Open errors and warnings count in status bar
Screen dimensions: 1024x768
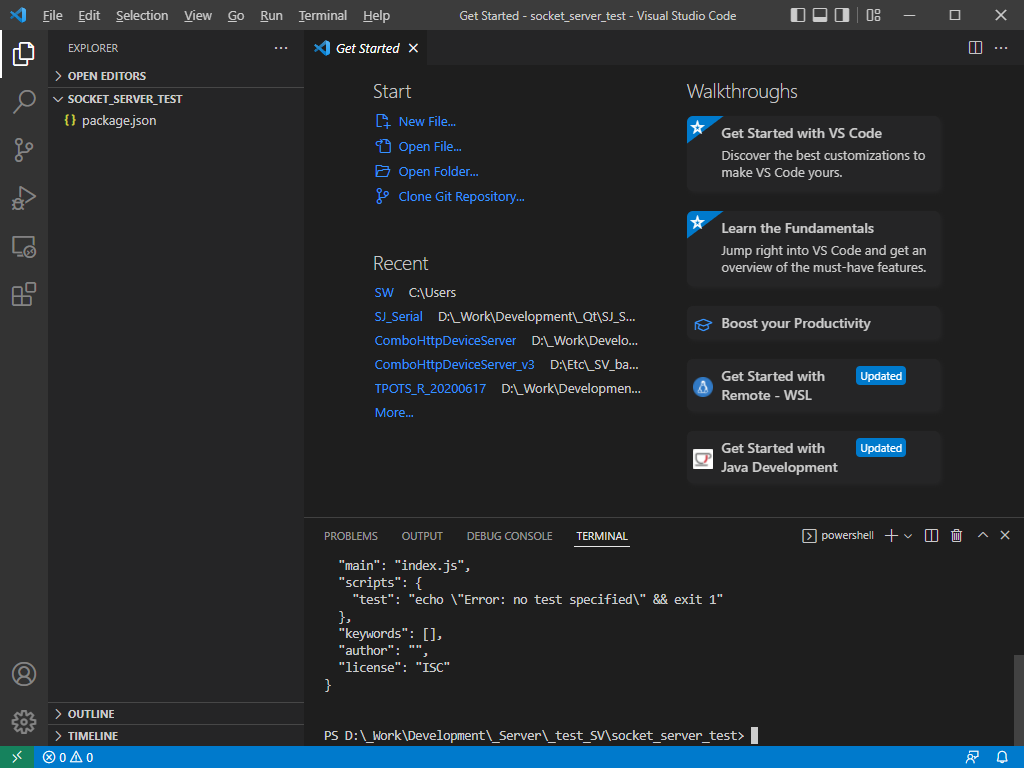click(68, 758)
